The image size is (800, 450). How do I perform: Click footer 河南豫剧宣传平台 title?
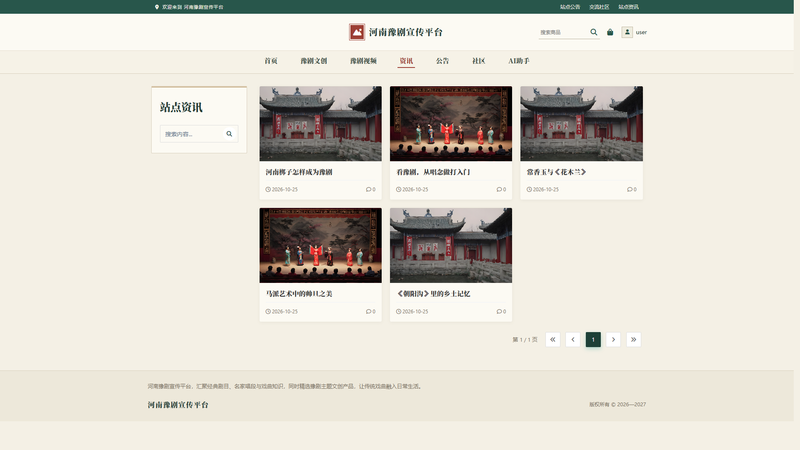point(178,405)
